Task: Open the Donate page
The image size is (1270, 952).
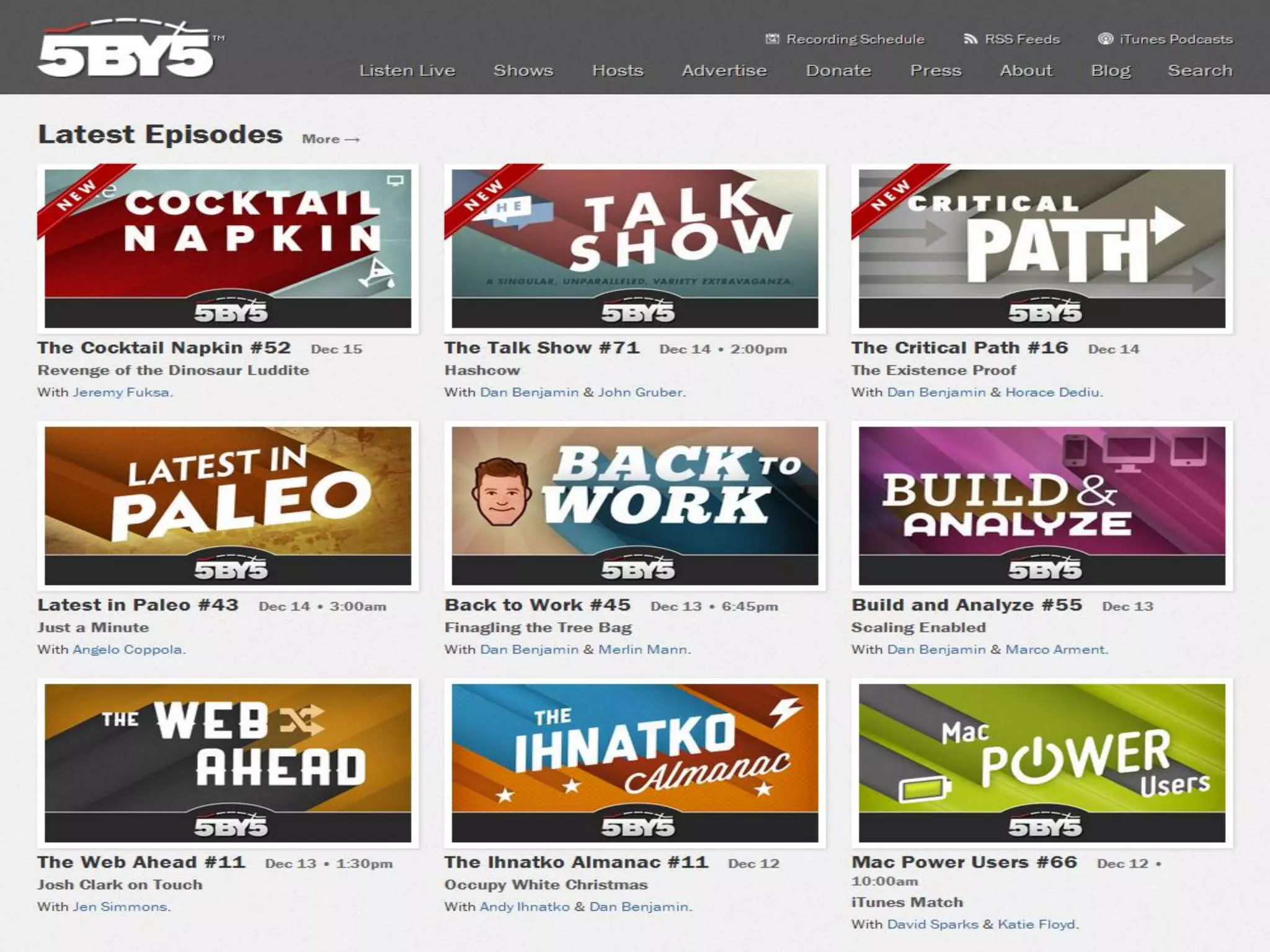Action: (838, 71)
